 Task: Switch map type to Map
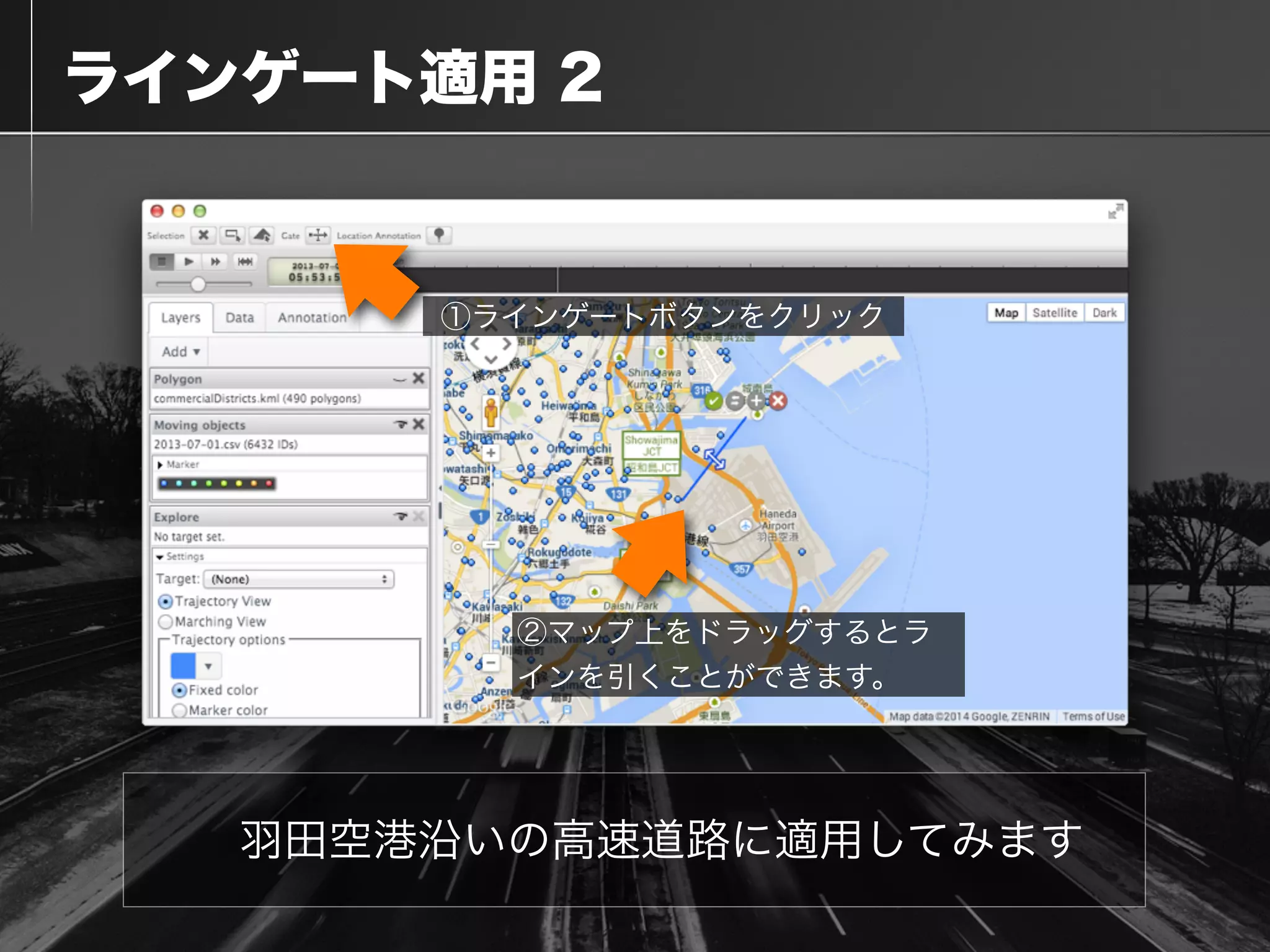coord(1006,313)
